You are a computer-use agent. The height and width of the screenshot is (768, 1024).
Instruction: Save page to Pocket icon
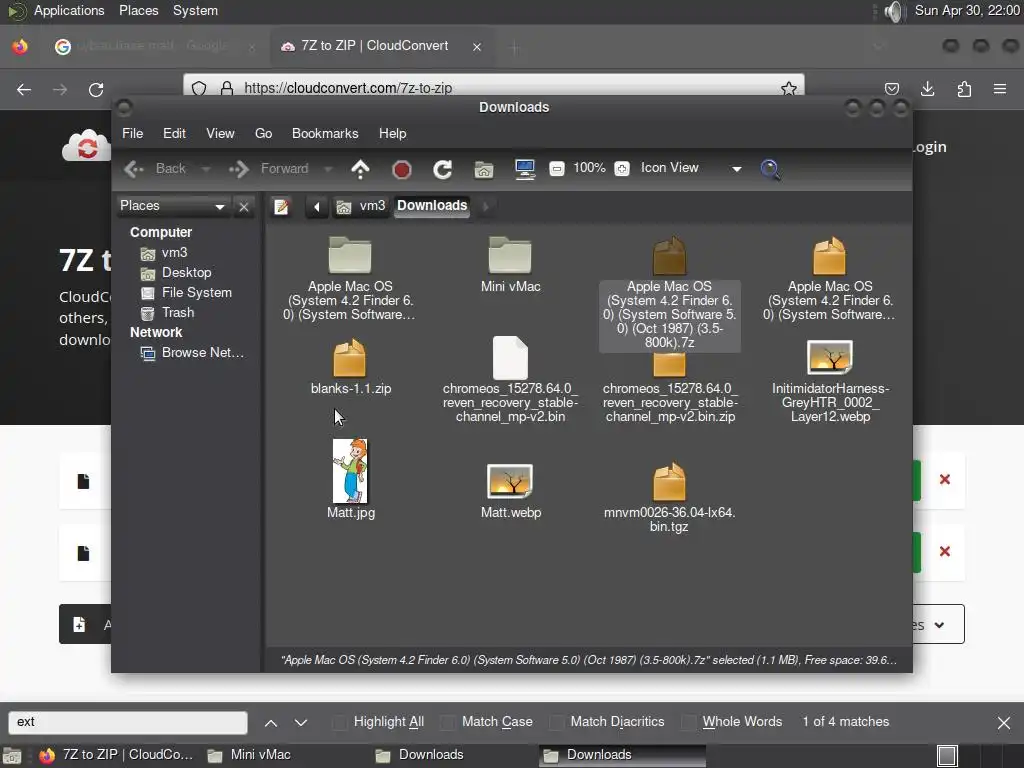pyautogui.click(x=891, y=89)
